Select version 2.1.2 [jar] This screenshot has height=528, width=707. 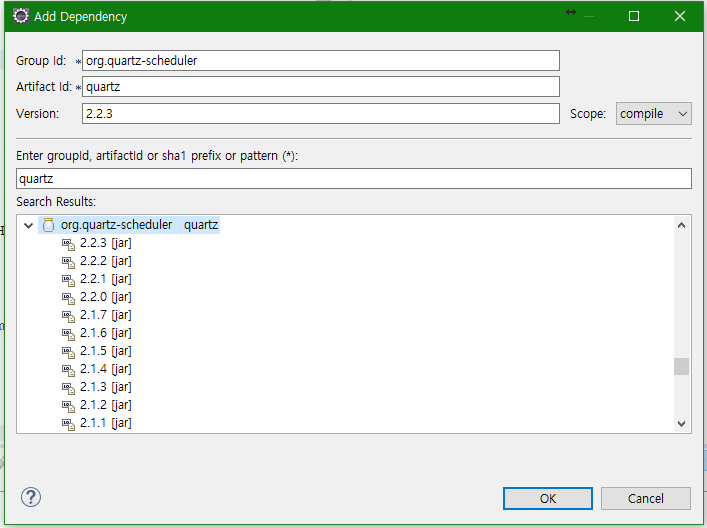pos(106,405)
